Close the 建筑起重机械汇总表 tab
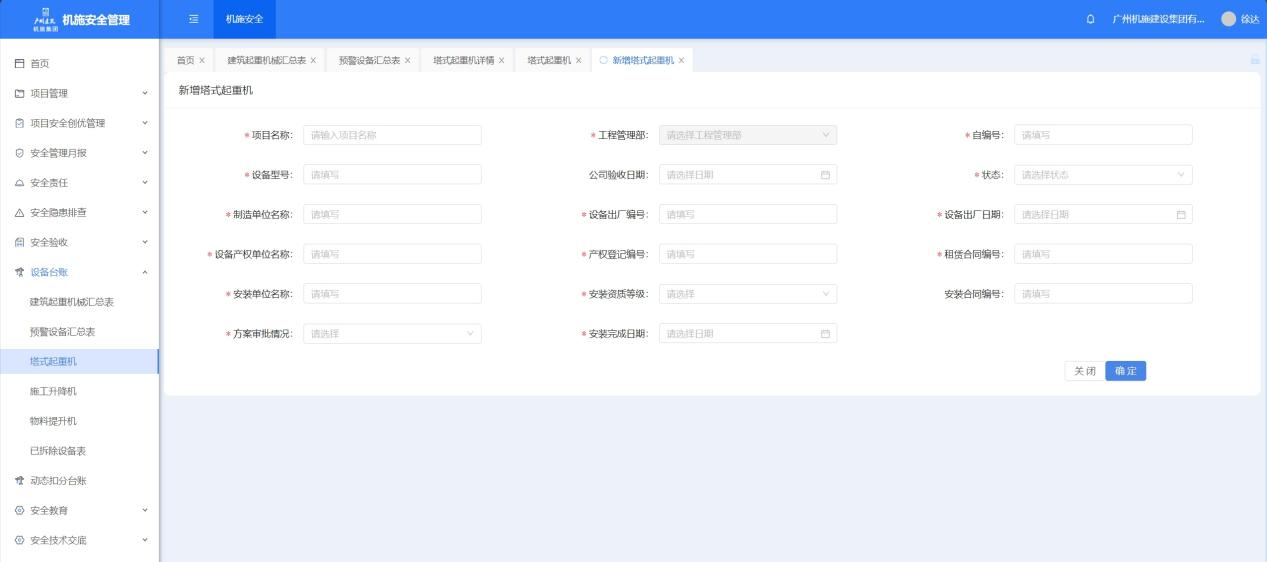Screen dimensions: 1267x562 [x=313, y=60]
